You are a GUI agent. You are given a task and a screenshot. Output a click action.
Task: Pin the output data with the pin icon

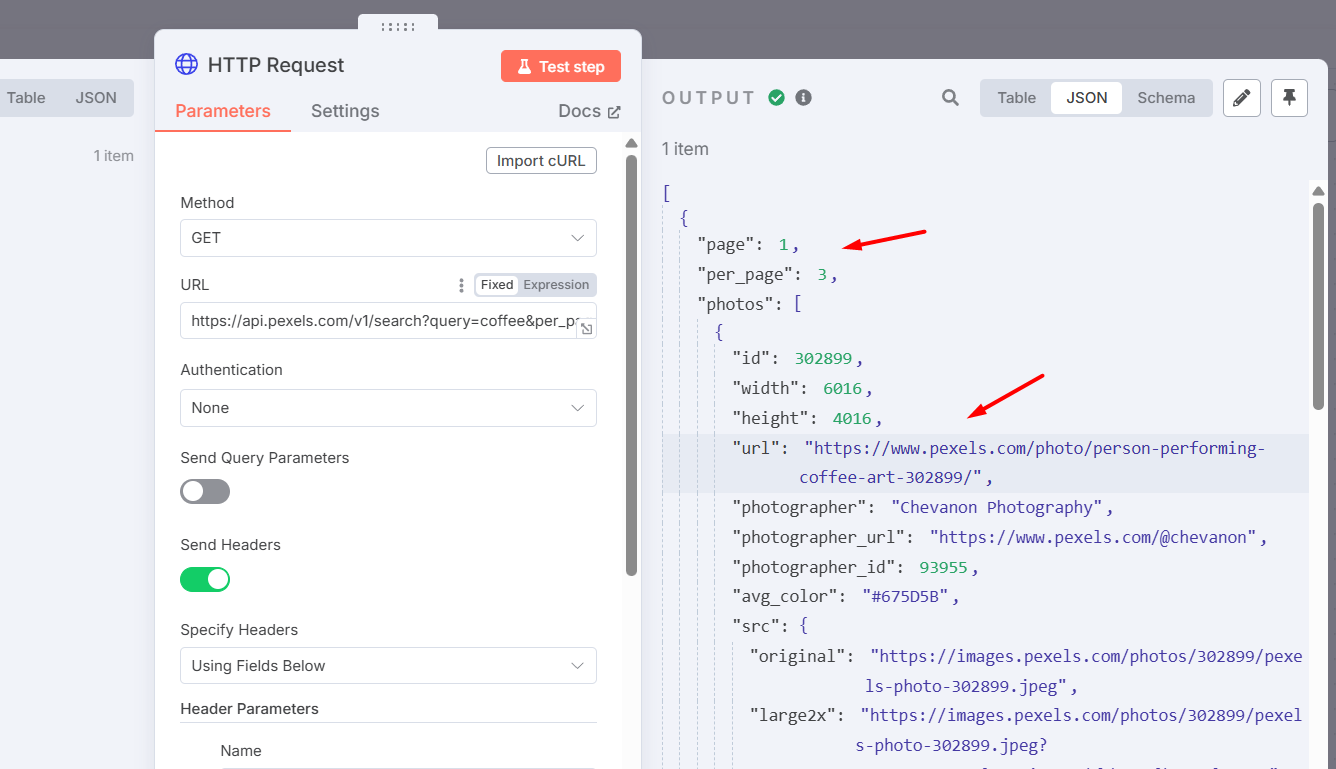[1290, 98]
